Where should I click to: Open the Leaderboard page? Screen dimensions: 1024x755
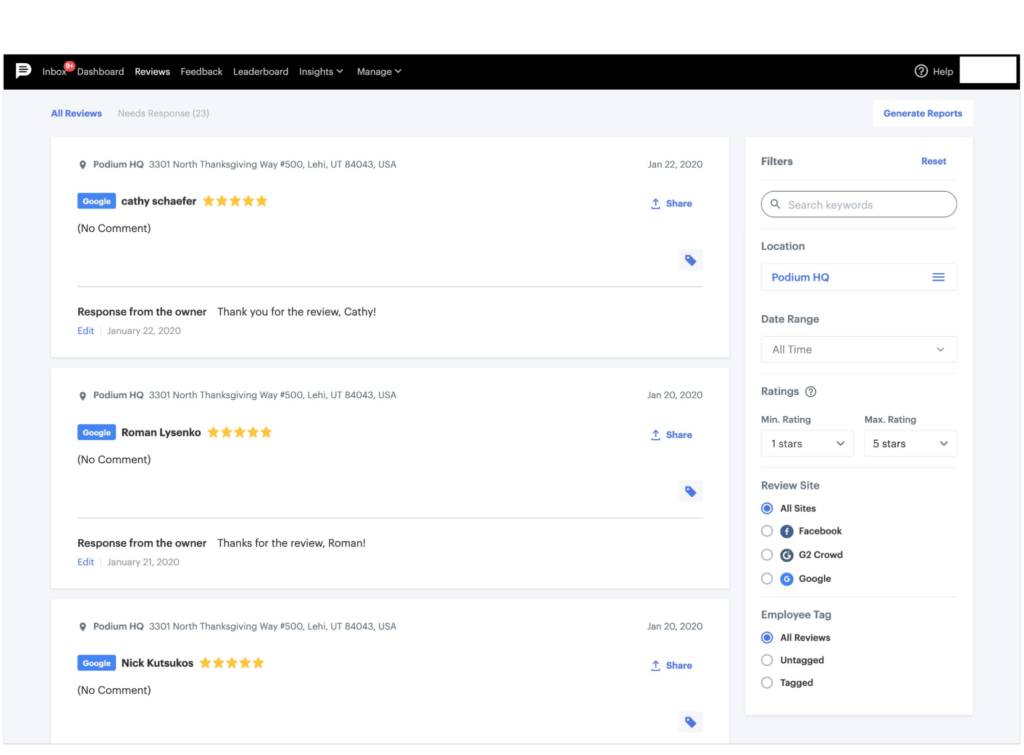(261, 72)
